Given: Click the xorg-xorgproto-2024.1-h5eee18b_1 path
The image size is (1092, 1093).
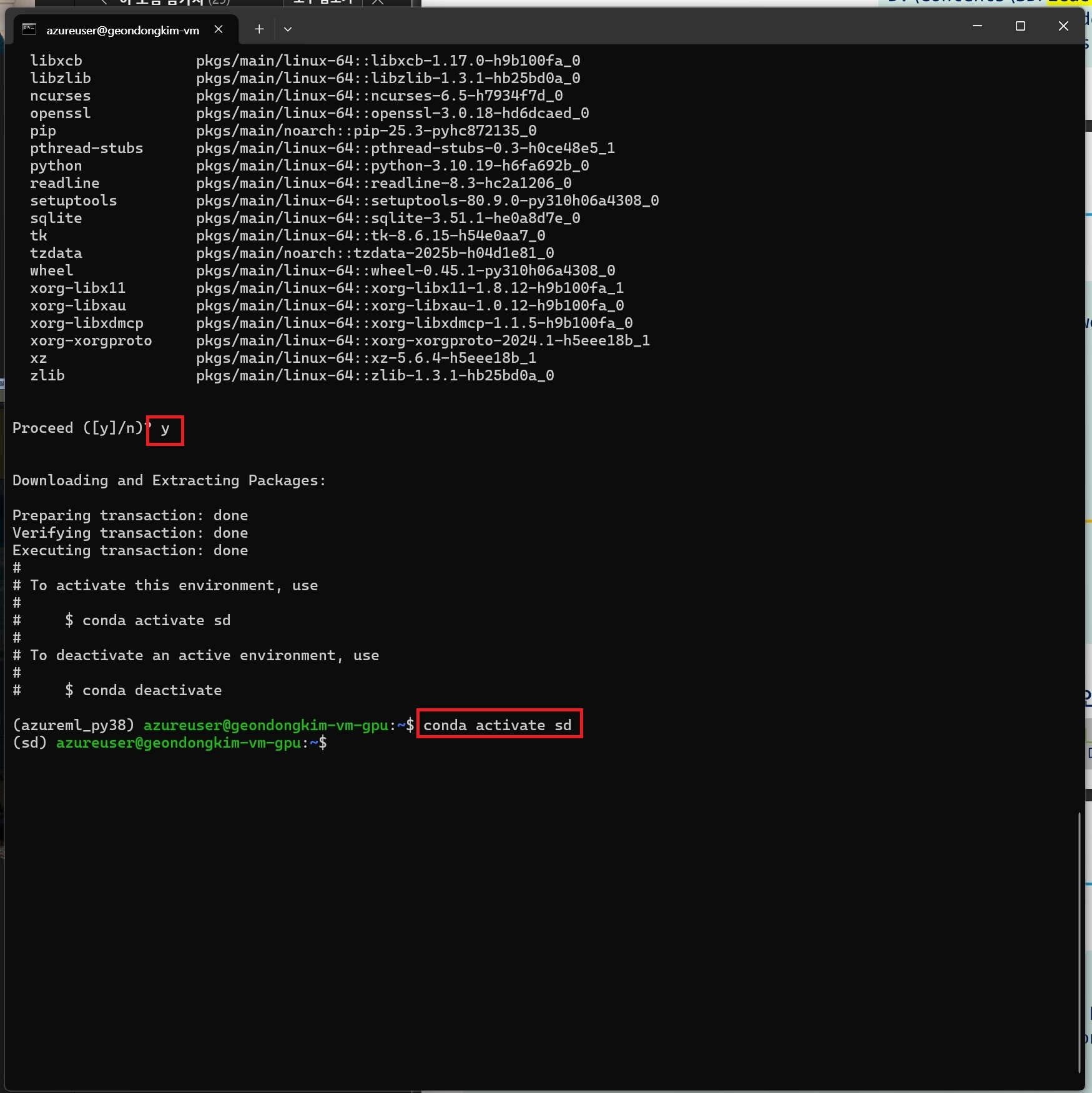Looking at the screenshot, I should click(423, 340).
